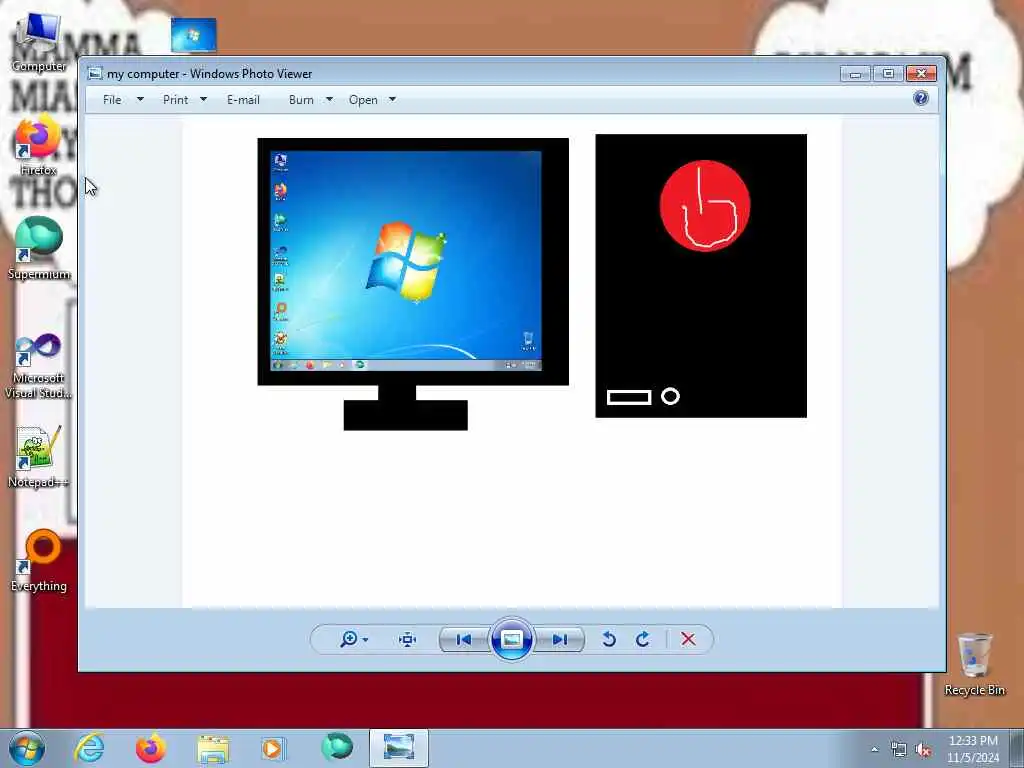Expand the Burn dropdown arrow

pos(329,99)
